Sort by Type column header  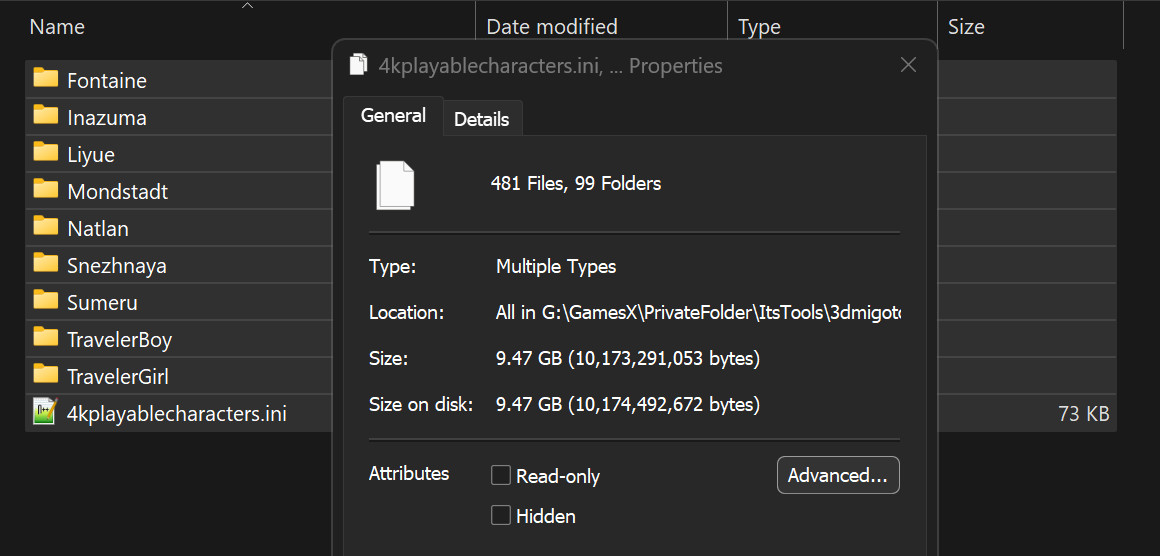[x=759, y=27]
